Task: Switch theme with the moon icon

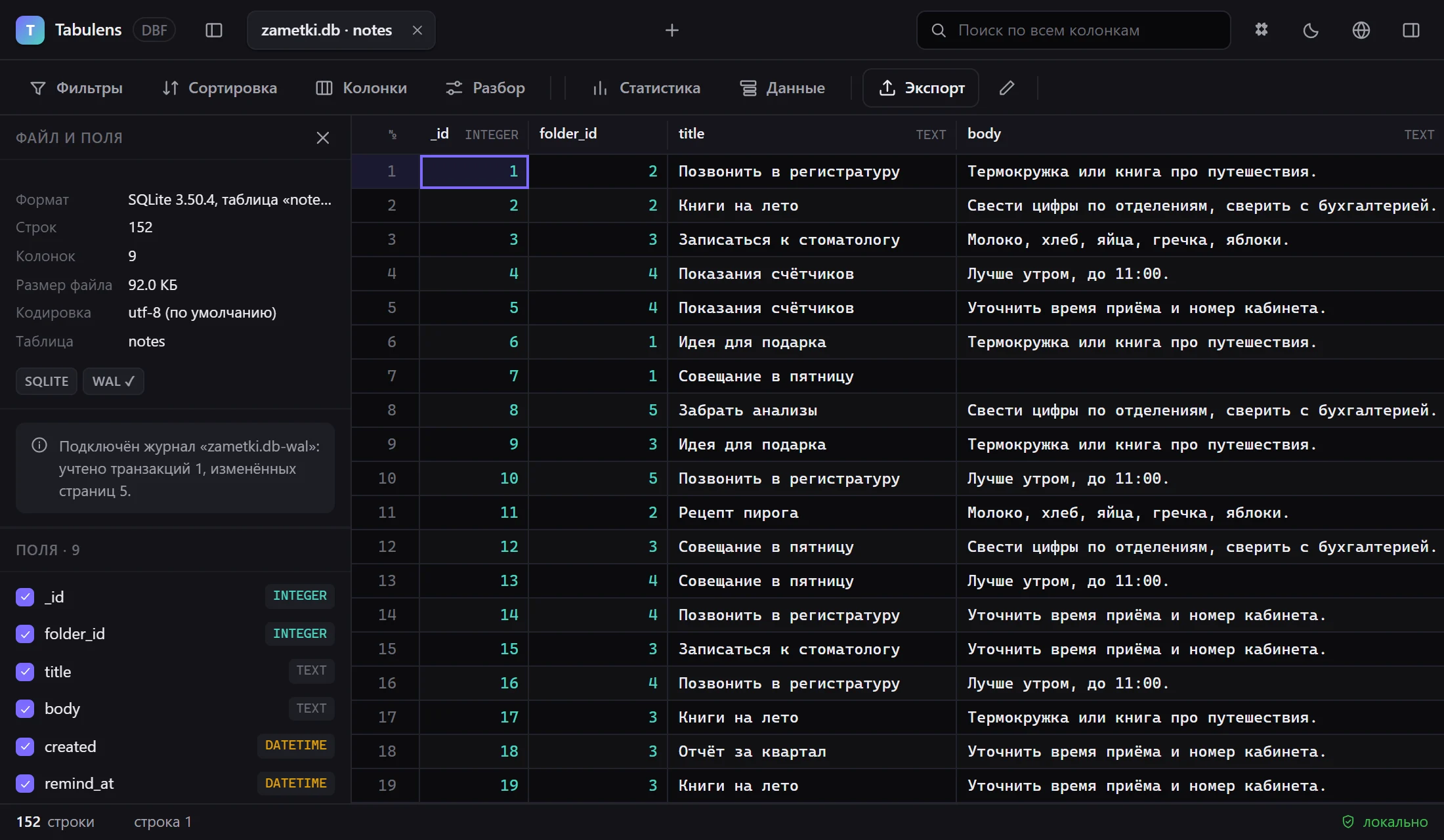Action: coord(1311,30)
